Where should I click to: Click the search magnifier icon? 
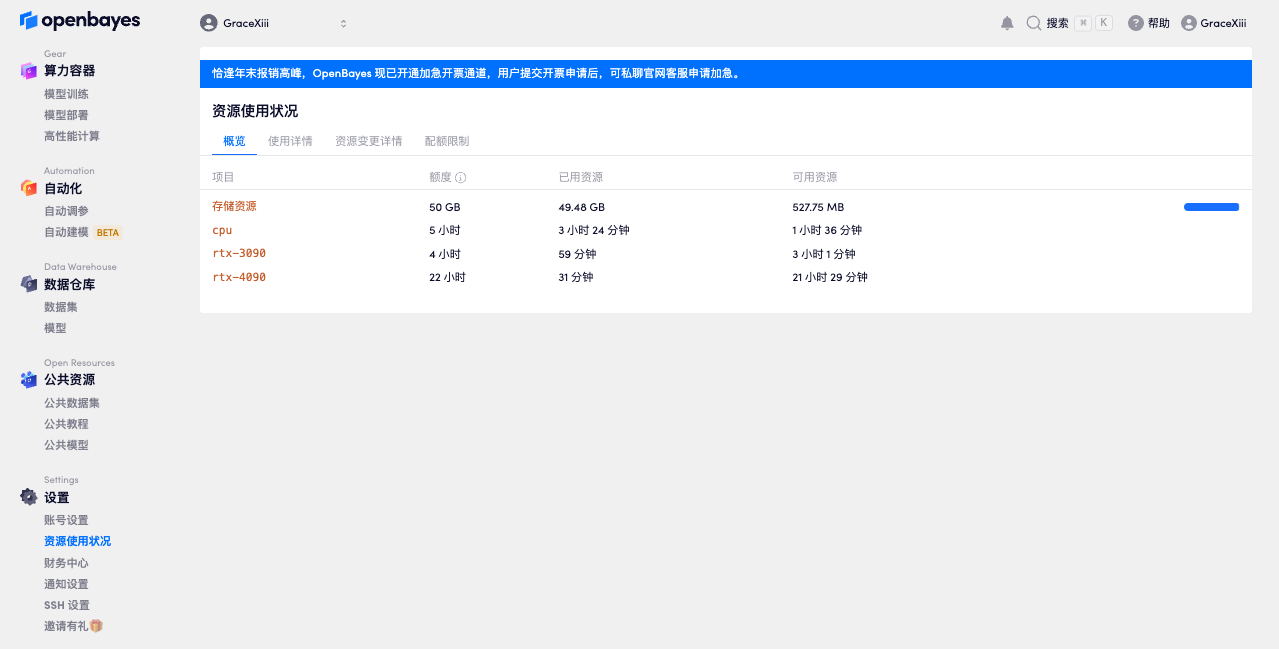point(1034,23)
